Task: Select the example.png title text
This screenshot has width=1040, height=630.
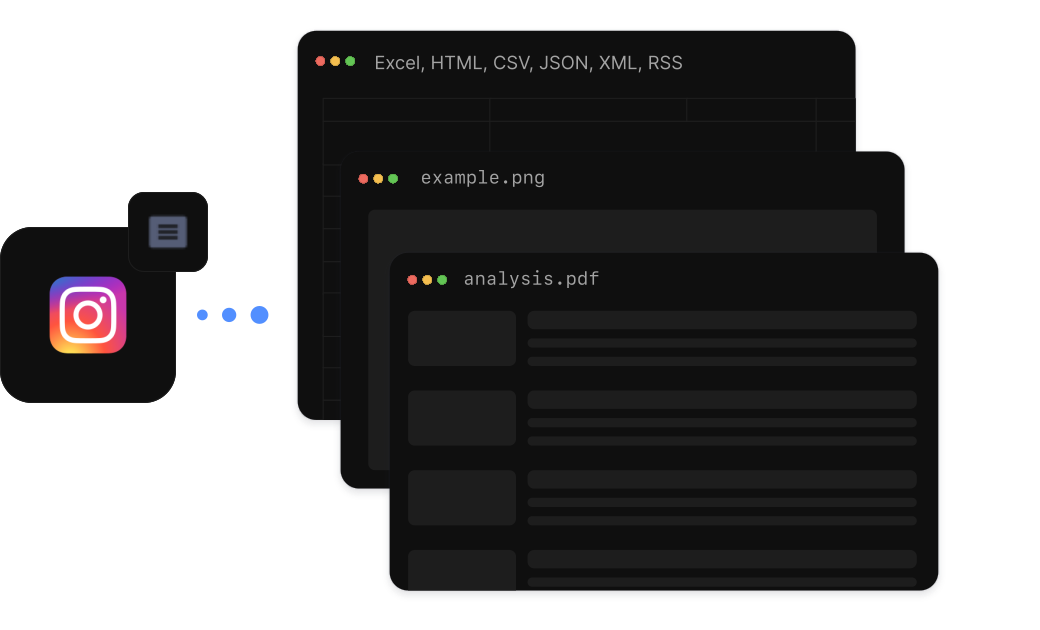Action: point(483,178)
